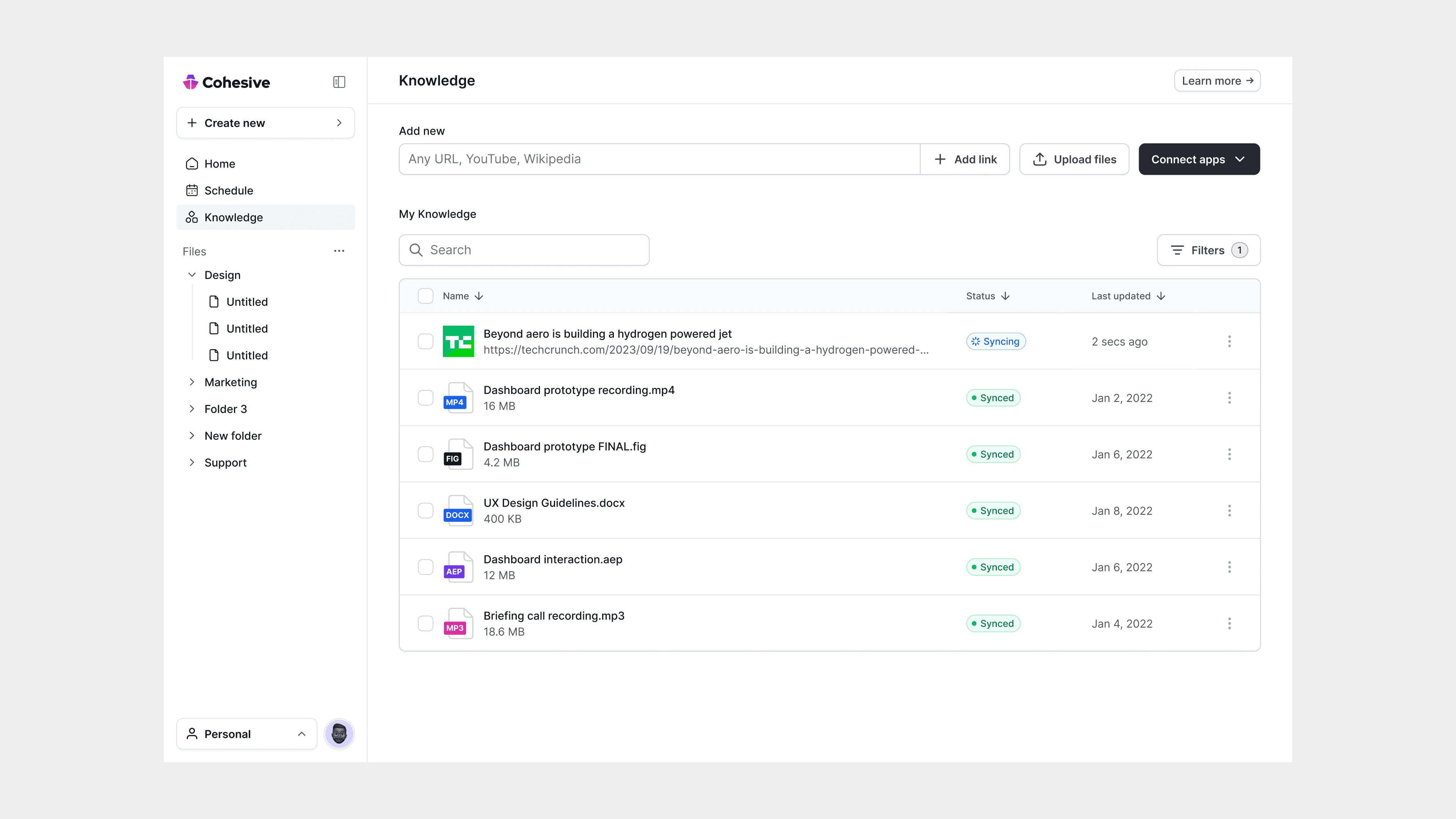The image size is (1456, 819).
Task: Go to Schedule in sidebar
Action: pyautogui.click(x=228, y=190)
